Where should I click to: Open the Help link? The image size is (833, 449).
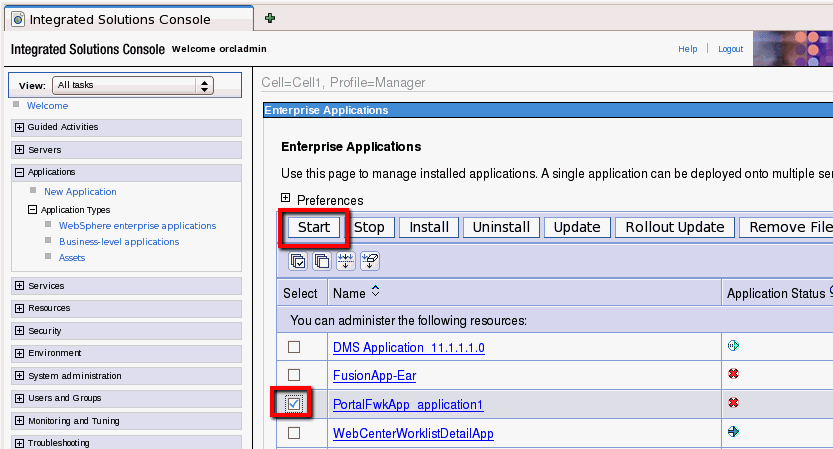tap(687, 49)
